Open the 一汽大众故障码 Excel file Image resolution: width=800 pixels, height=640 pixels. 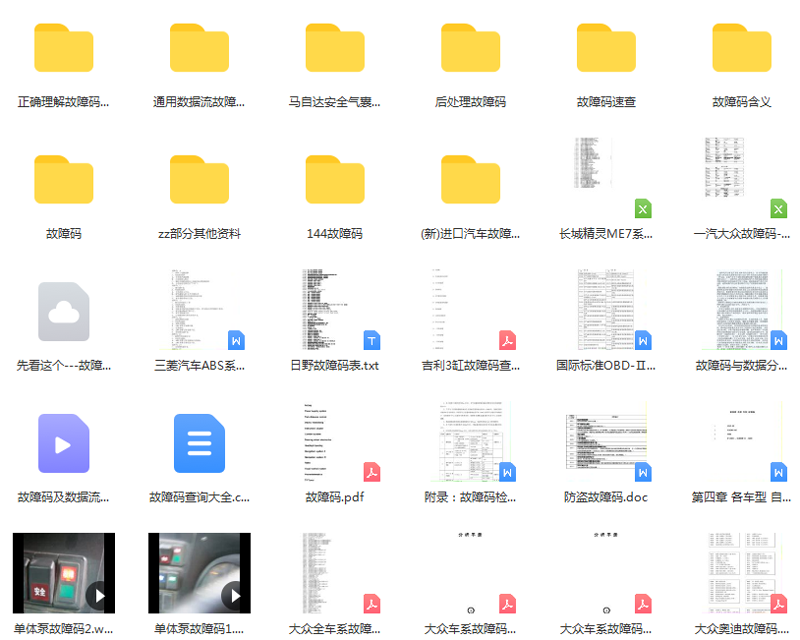[741, 178]
